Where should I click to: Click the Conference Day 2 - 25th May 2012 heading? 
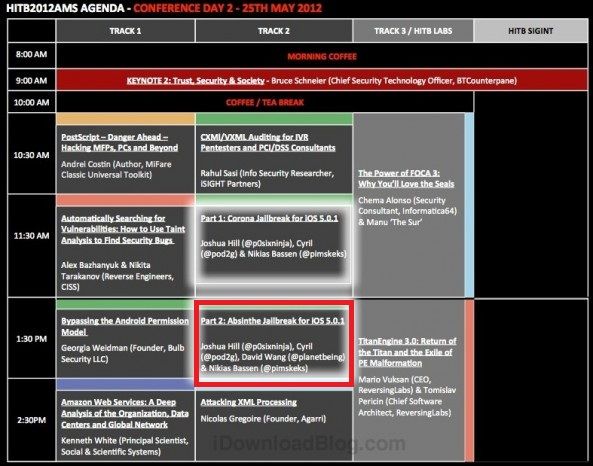227,8
